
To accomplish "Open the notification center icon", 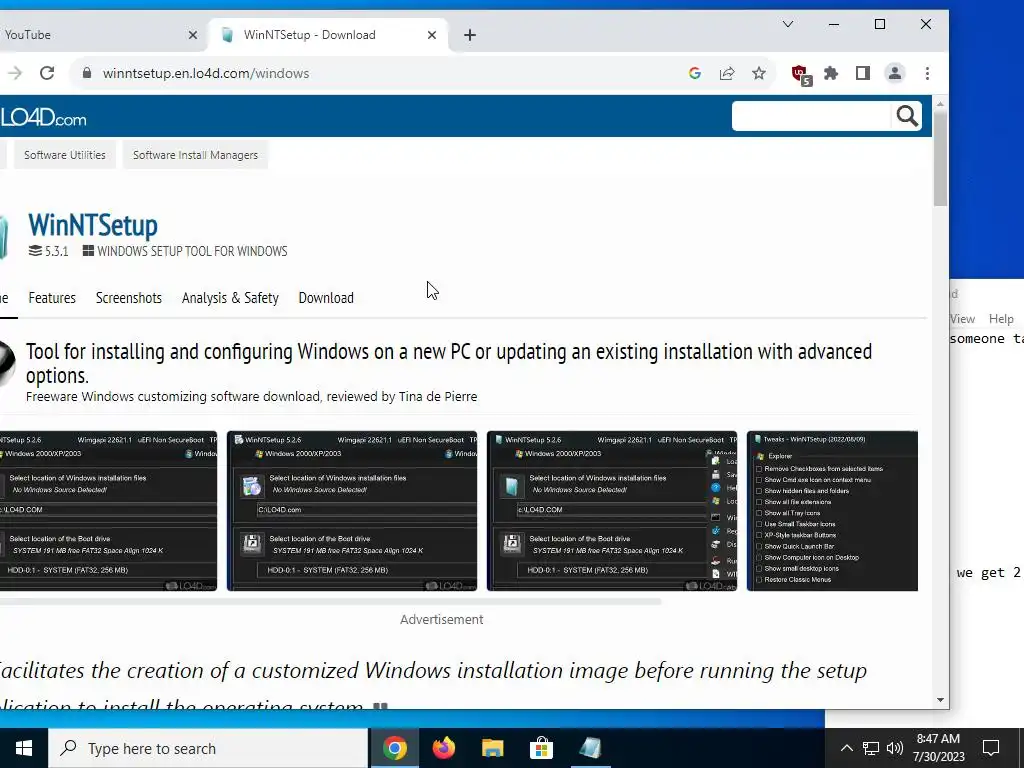I will [x=991, y=748].
